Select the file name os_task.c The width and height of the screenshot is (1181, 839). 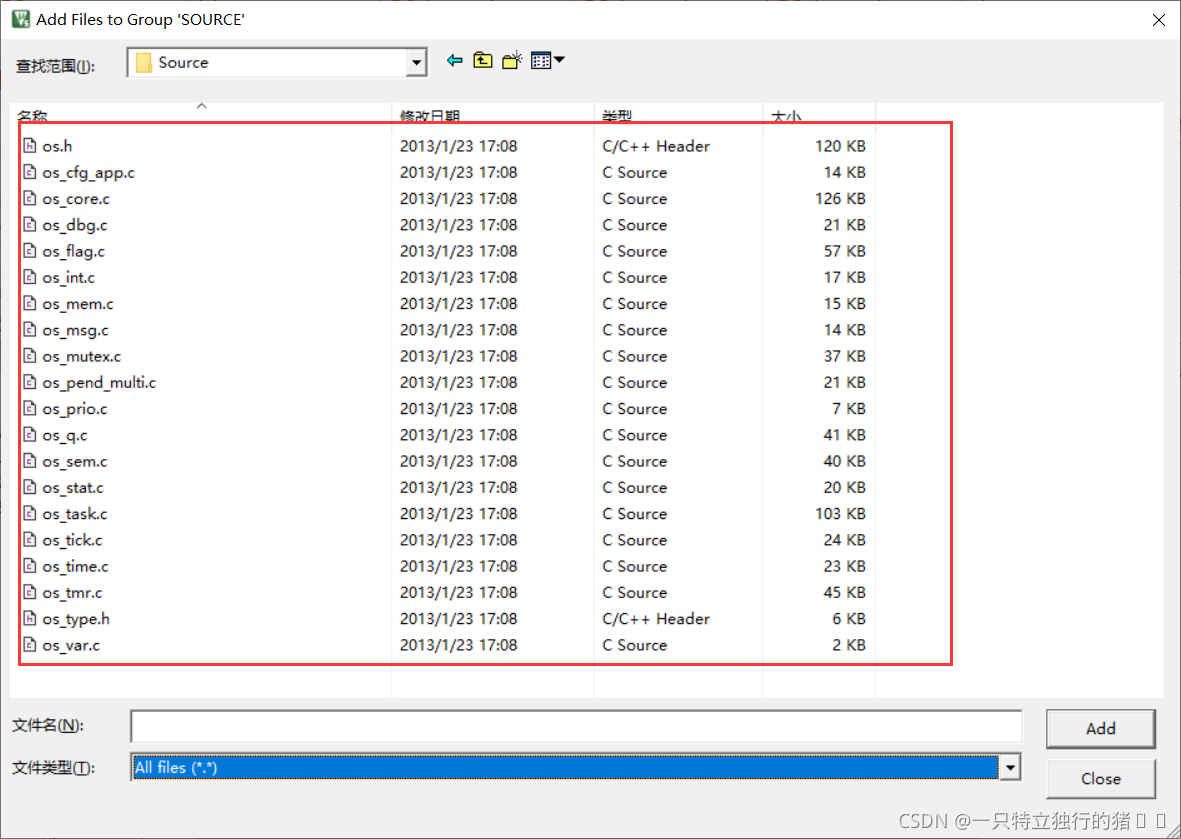coord(75,514)
